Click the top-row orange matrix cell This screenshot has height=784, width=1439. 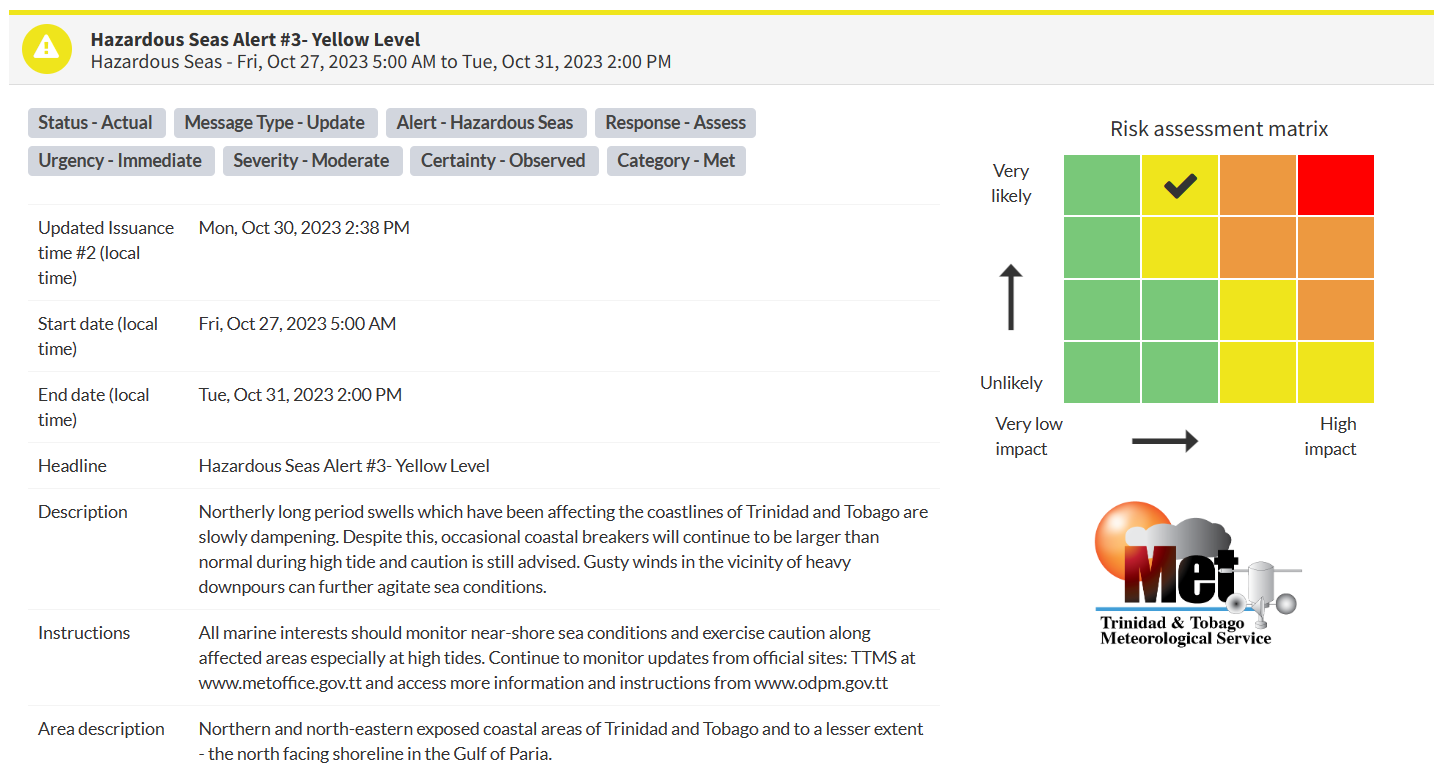pyautogui.click(x=1258, y=185)
